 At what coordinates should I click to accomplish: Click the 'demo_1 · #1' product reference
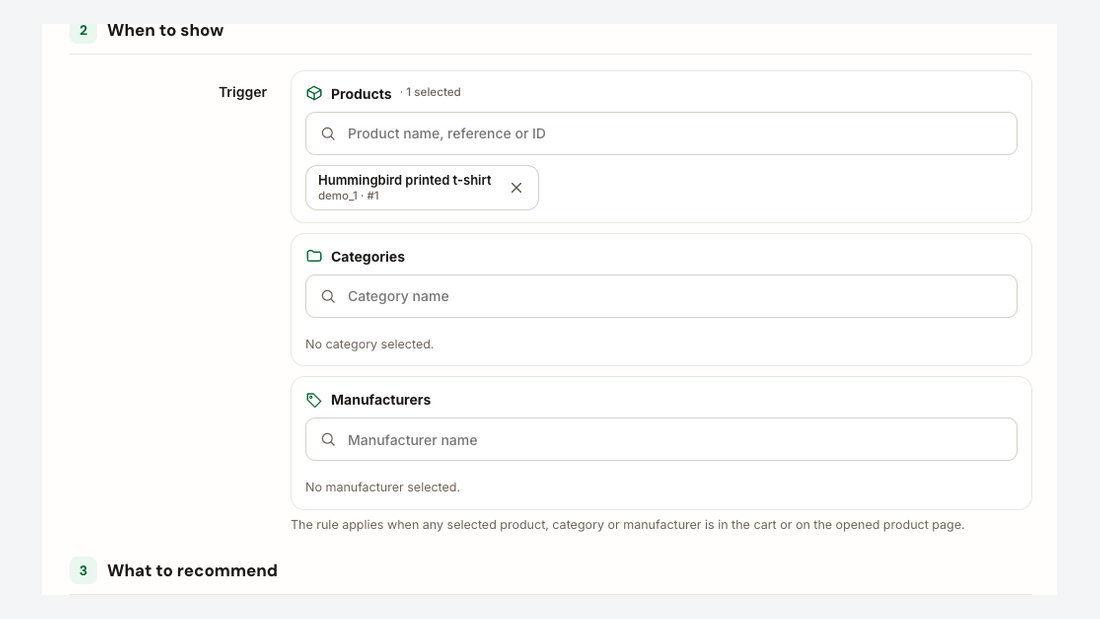349,196
